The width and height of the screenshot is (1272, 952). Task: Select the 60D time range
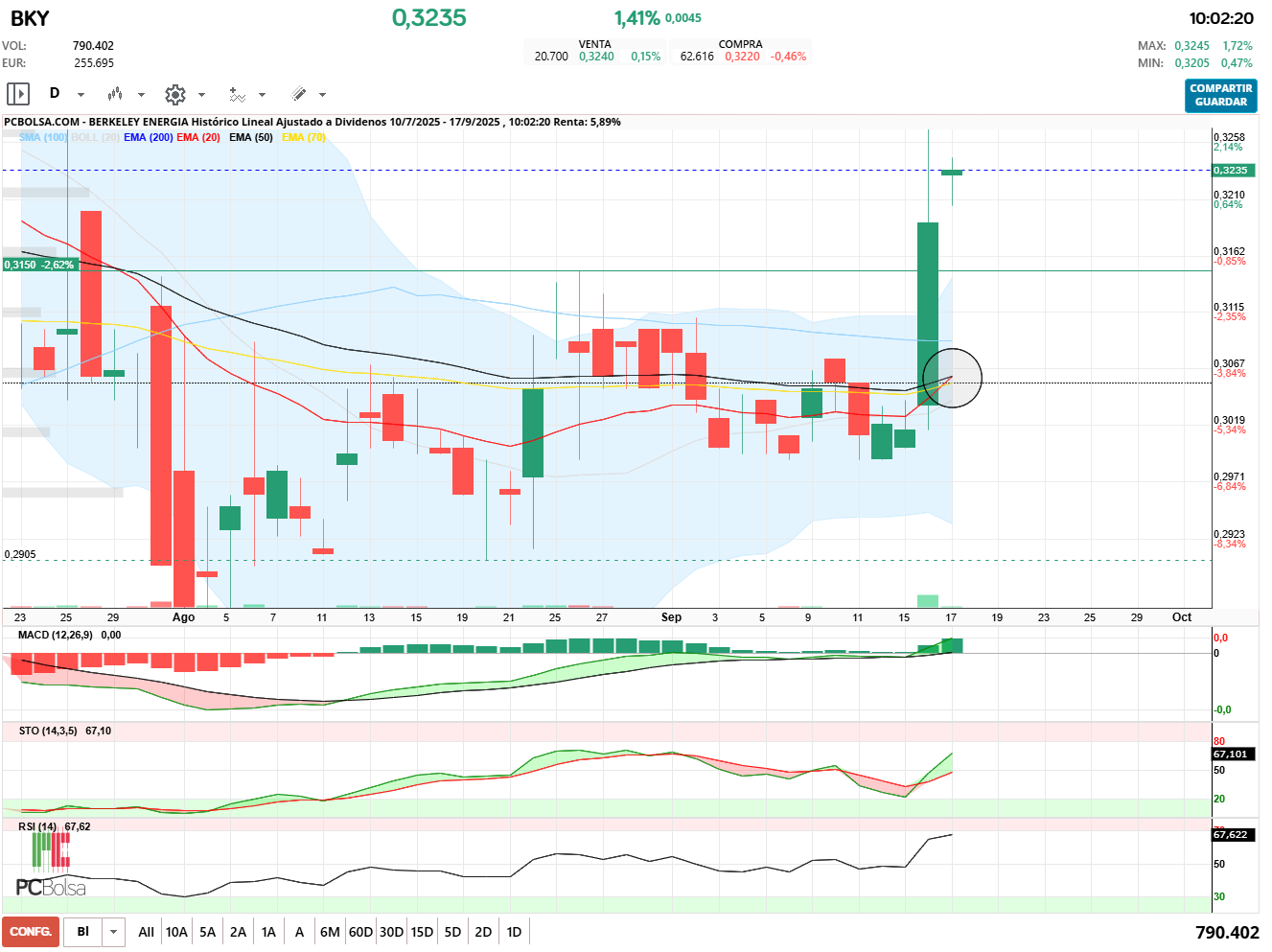(360, 932)
